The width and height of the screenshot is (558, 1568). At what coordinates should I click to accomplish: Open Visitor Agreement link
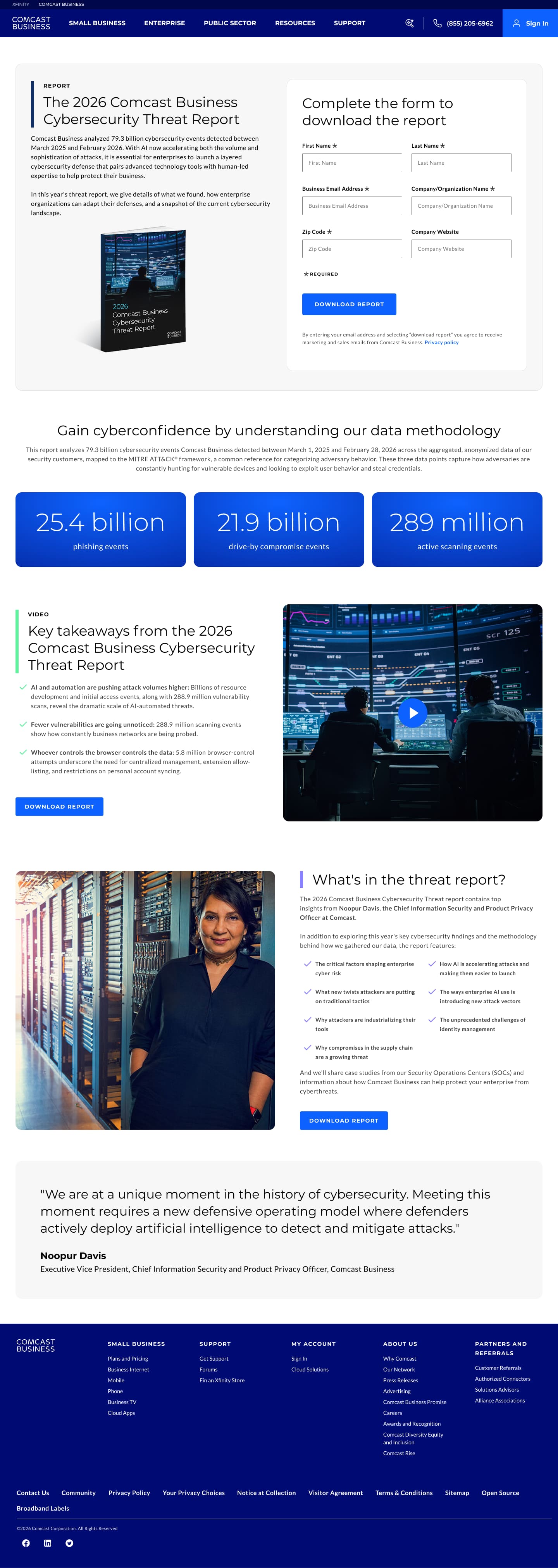click(x=336, y=1492)
